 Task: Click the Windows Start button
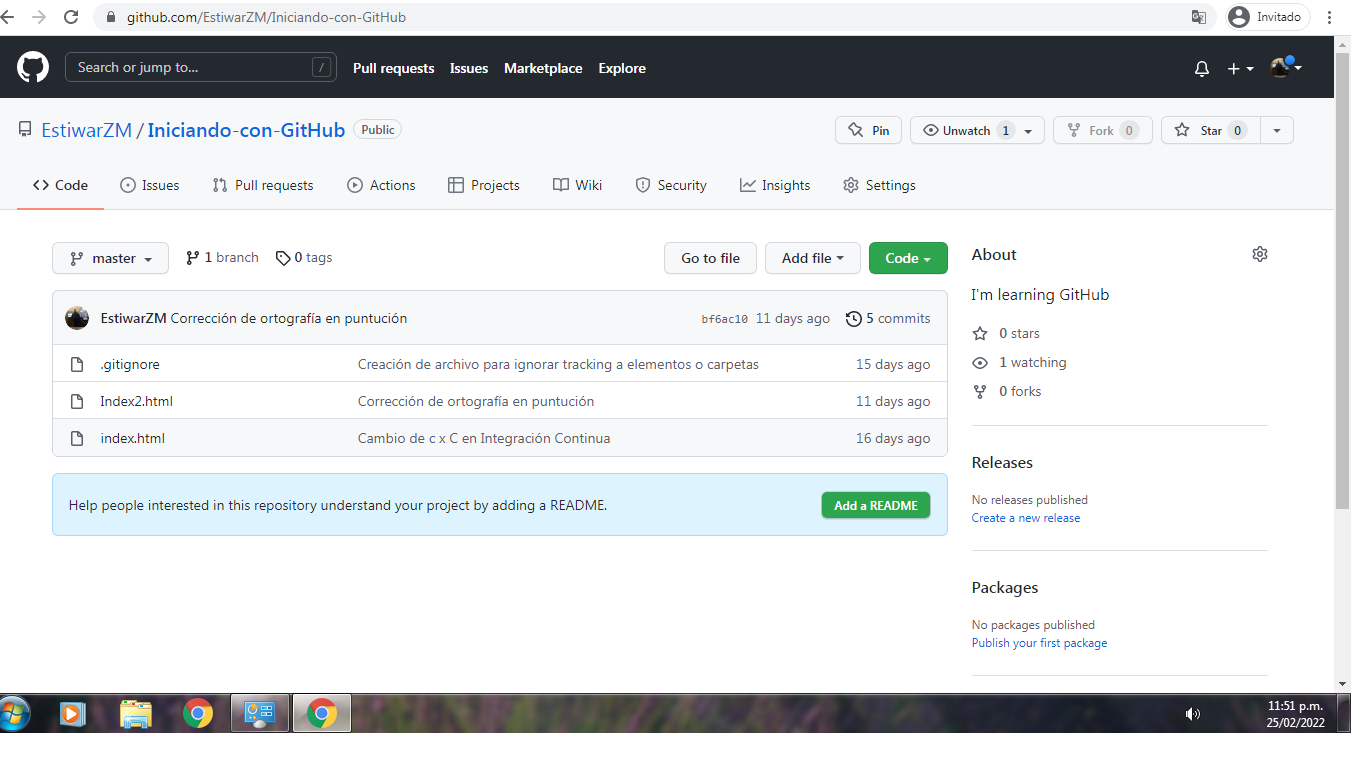[15, 714]
